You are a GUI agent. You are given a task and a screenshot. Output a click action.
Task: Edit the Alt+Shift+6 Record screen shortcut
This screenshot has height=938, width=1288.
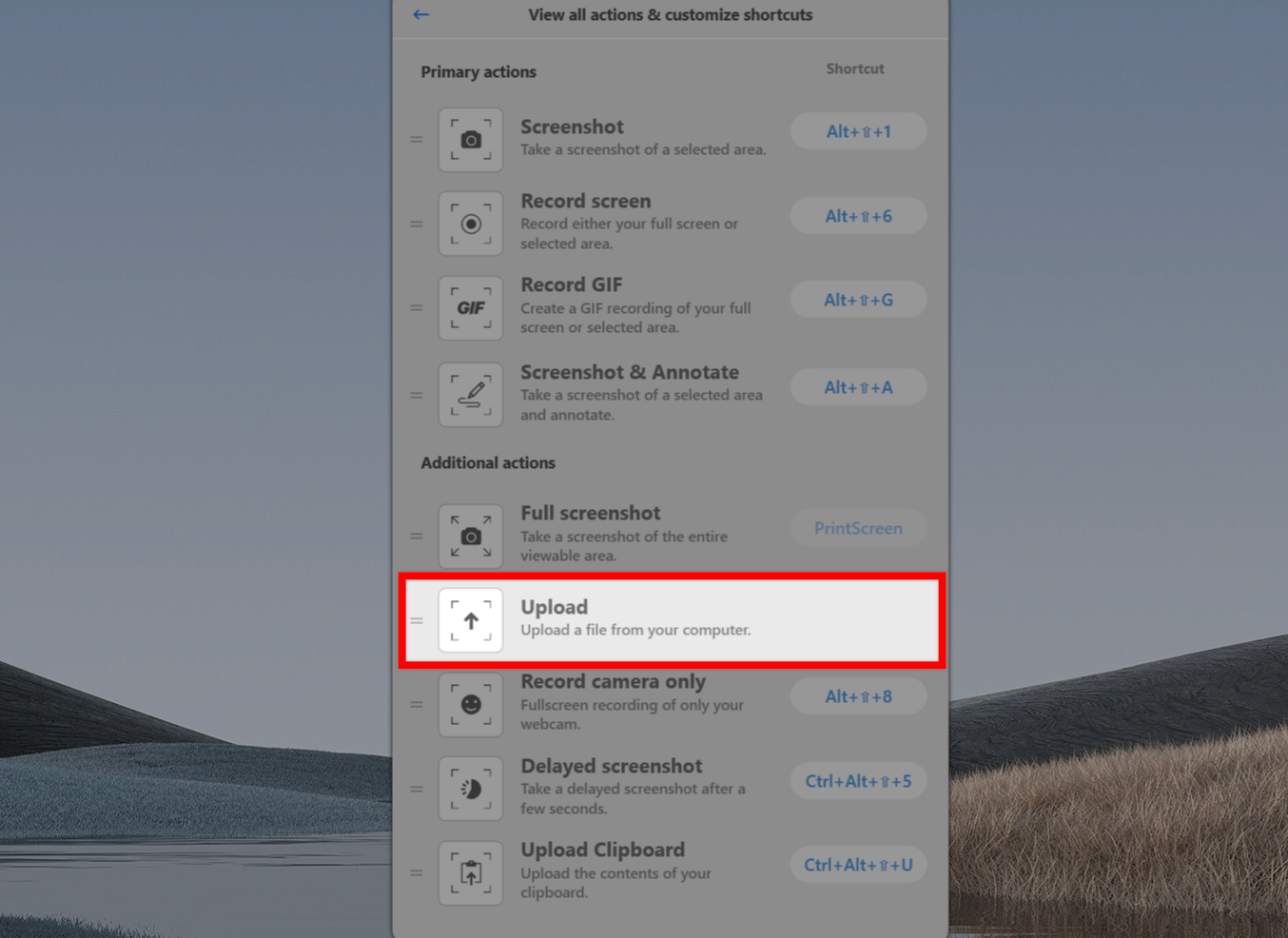858,216
